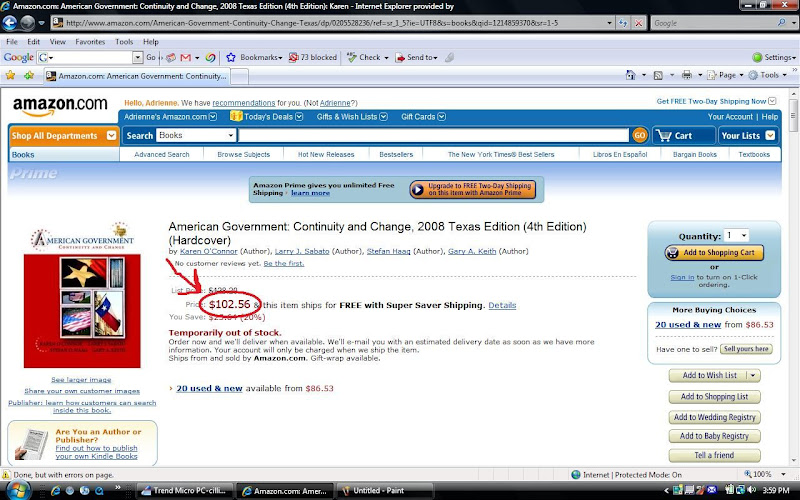Viewport: 800px width, 500px height.
Task: Click the RSS Feeds icon in command bar
Action: 658,76
